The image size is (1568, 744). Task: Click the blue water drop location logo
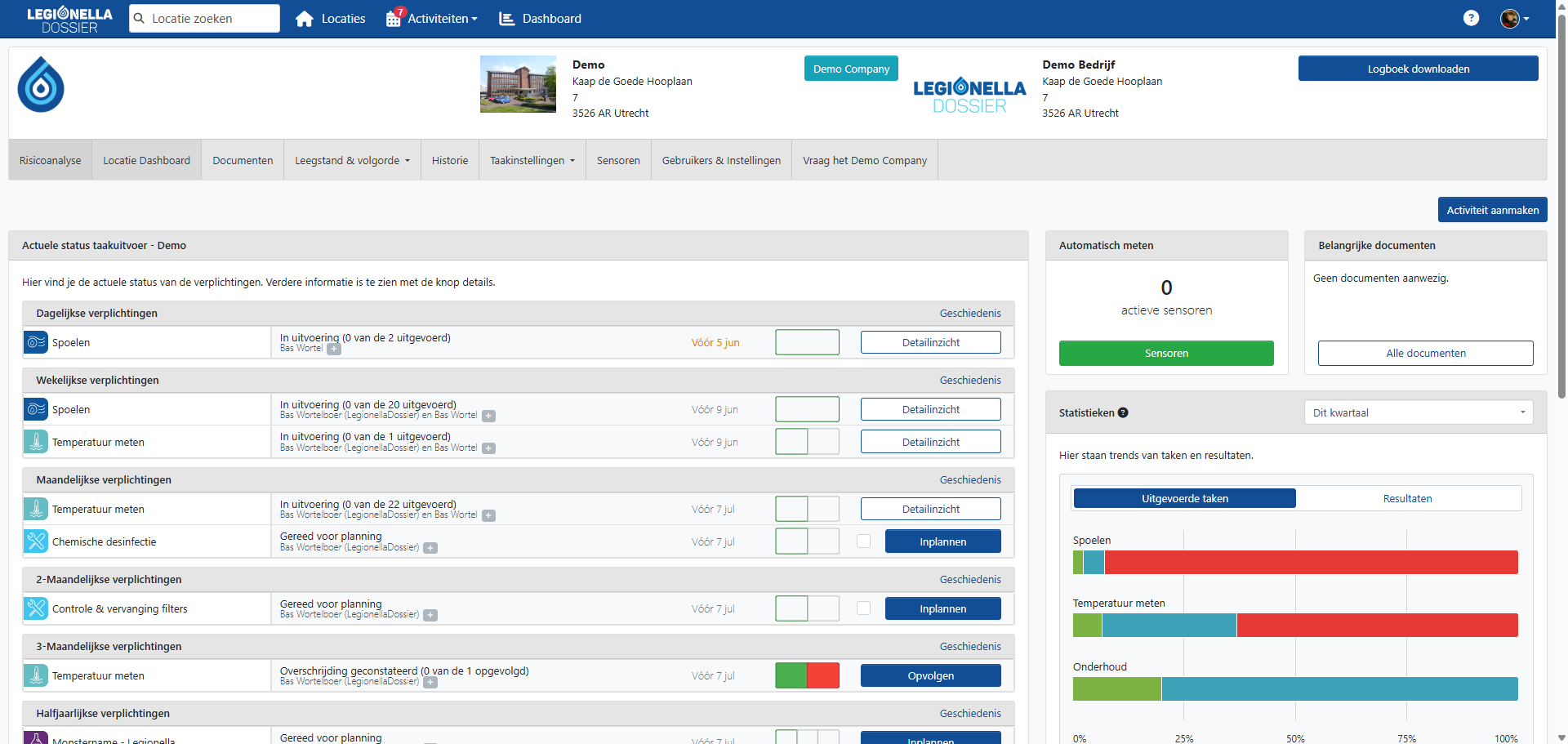pos(41,85)
